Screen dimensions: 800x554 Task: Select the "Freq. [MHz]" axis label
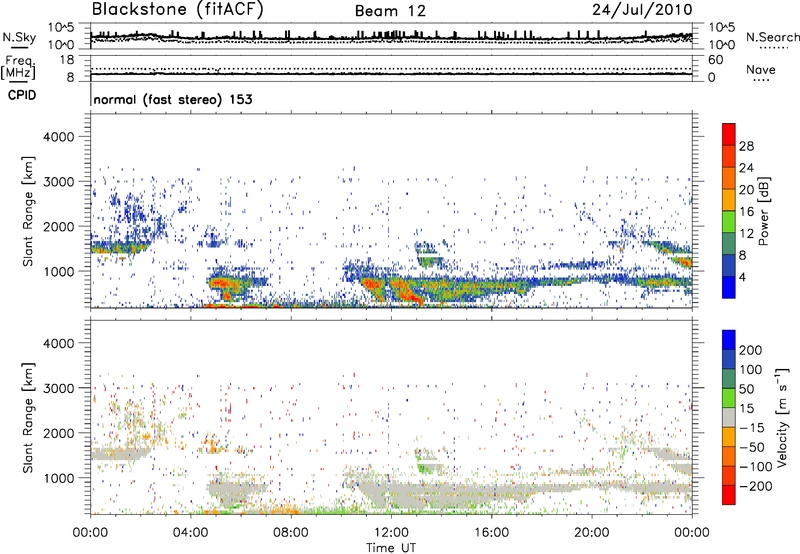pos(18,68)
